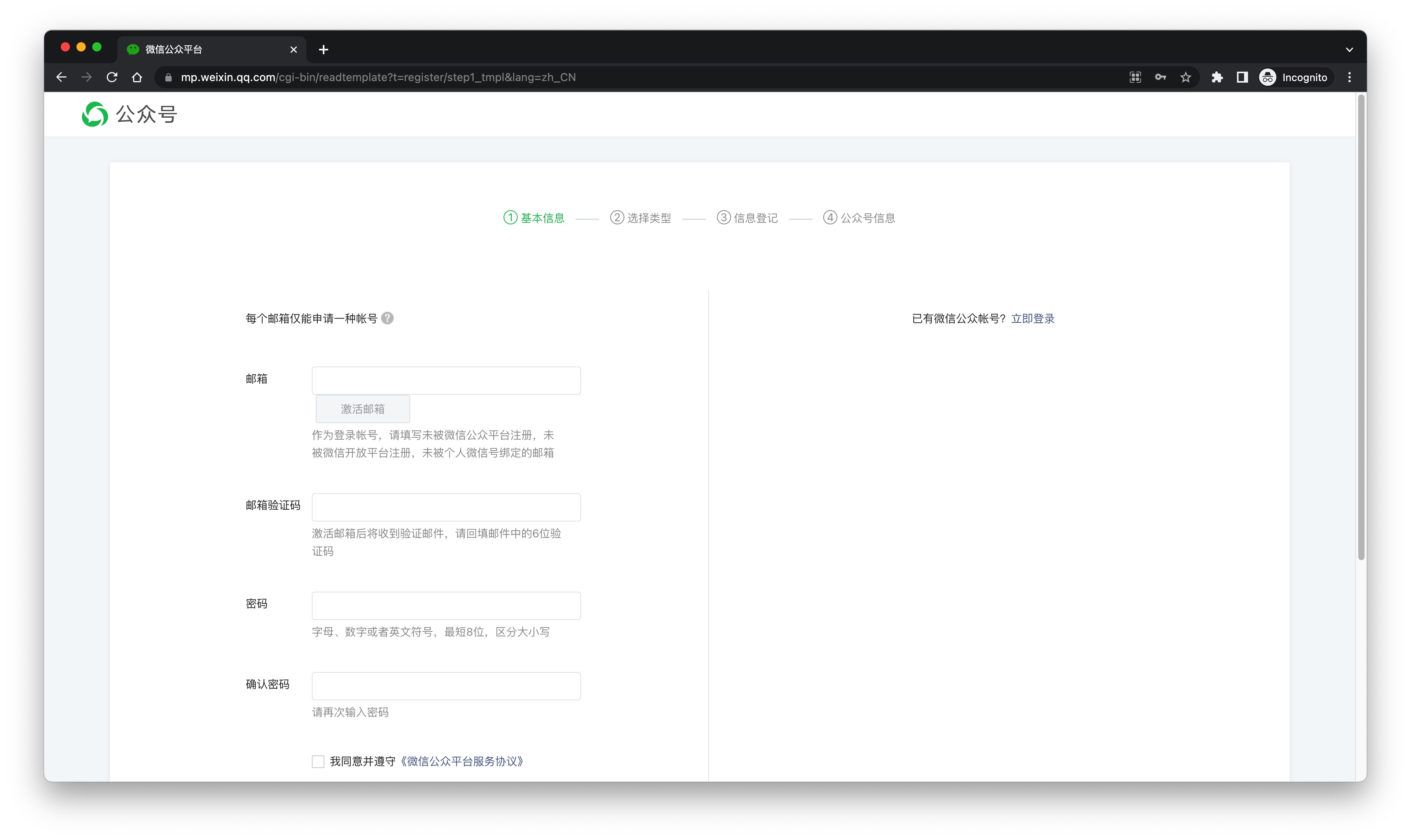Navigate back with the back arrow

pos(62,78)
